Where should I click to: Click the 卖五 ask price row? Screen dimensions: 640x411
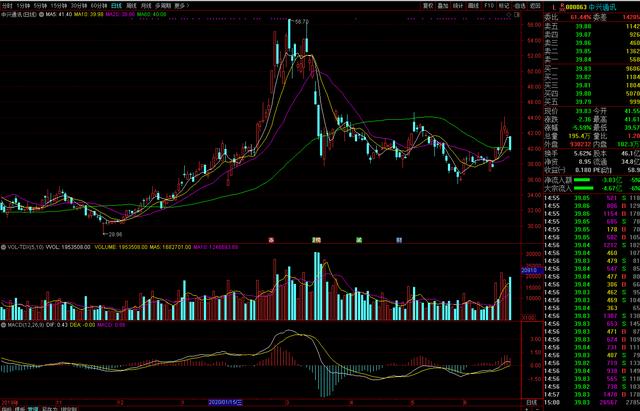(592, 26)
